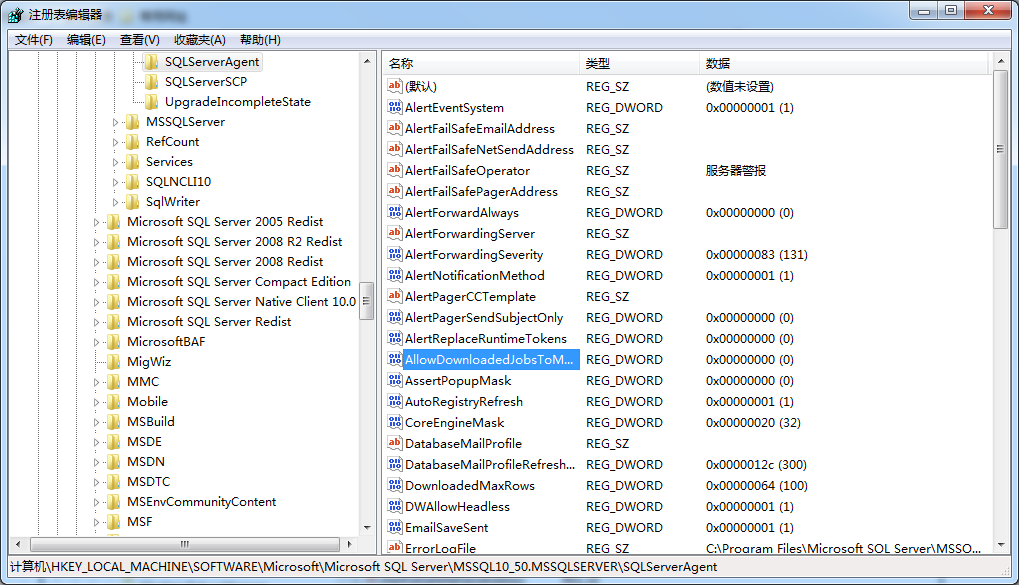
Task: Click the values list vertical scrollbar thumb
Action: click(x=1001, y=150)
